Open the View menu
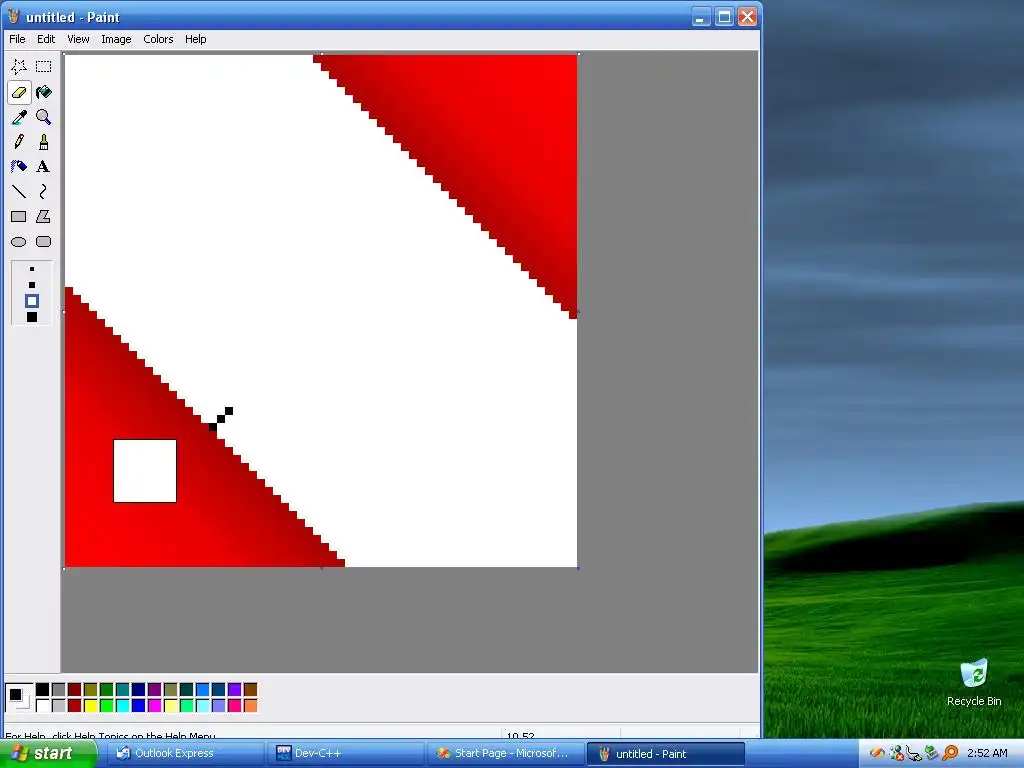 click(78, 39)
